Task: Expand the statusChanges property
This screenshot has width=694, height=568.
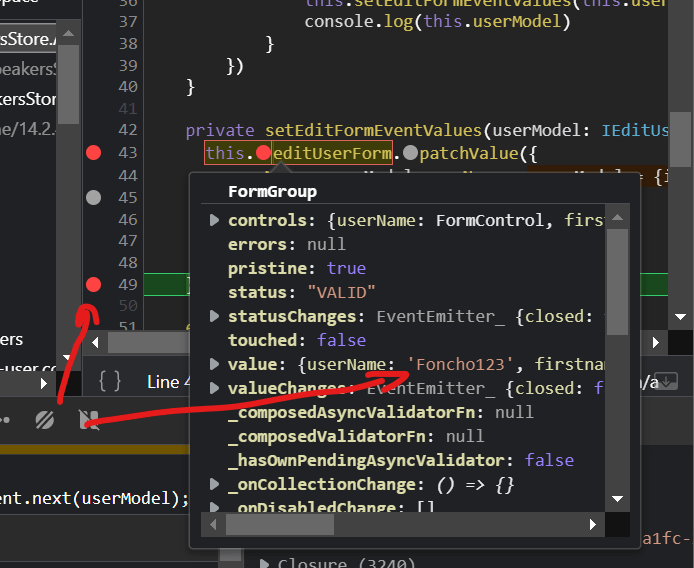Action: point(214,316)
